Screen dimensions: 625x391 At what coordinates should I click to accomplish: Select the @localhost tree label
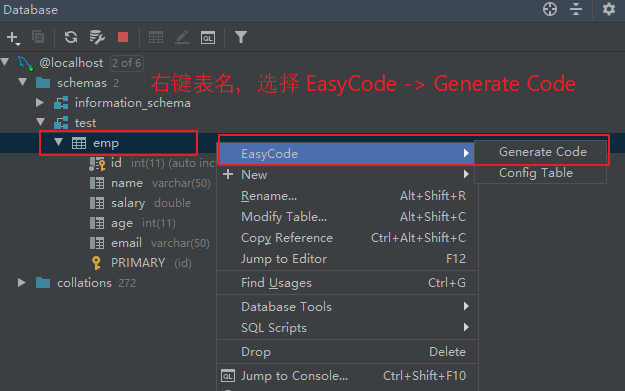71,63
